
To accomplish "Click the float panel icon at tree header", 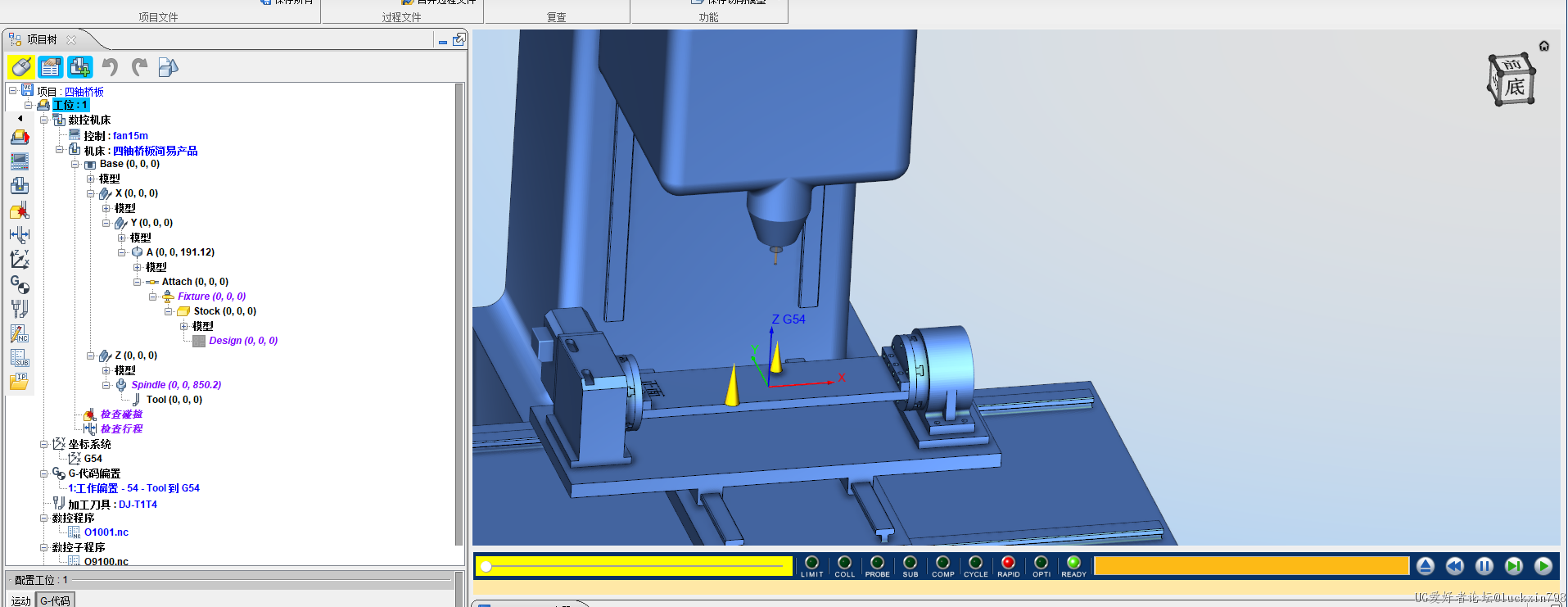I will pos(459,39).
